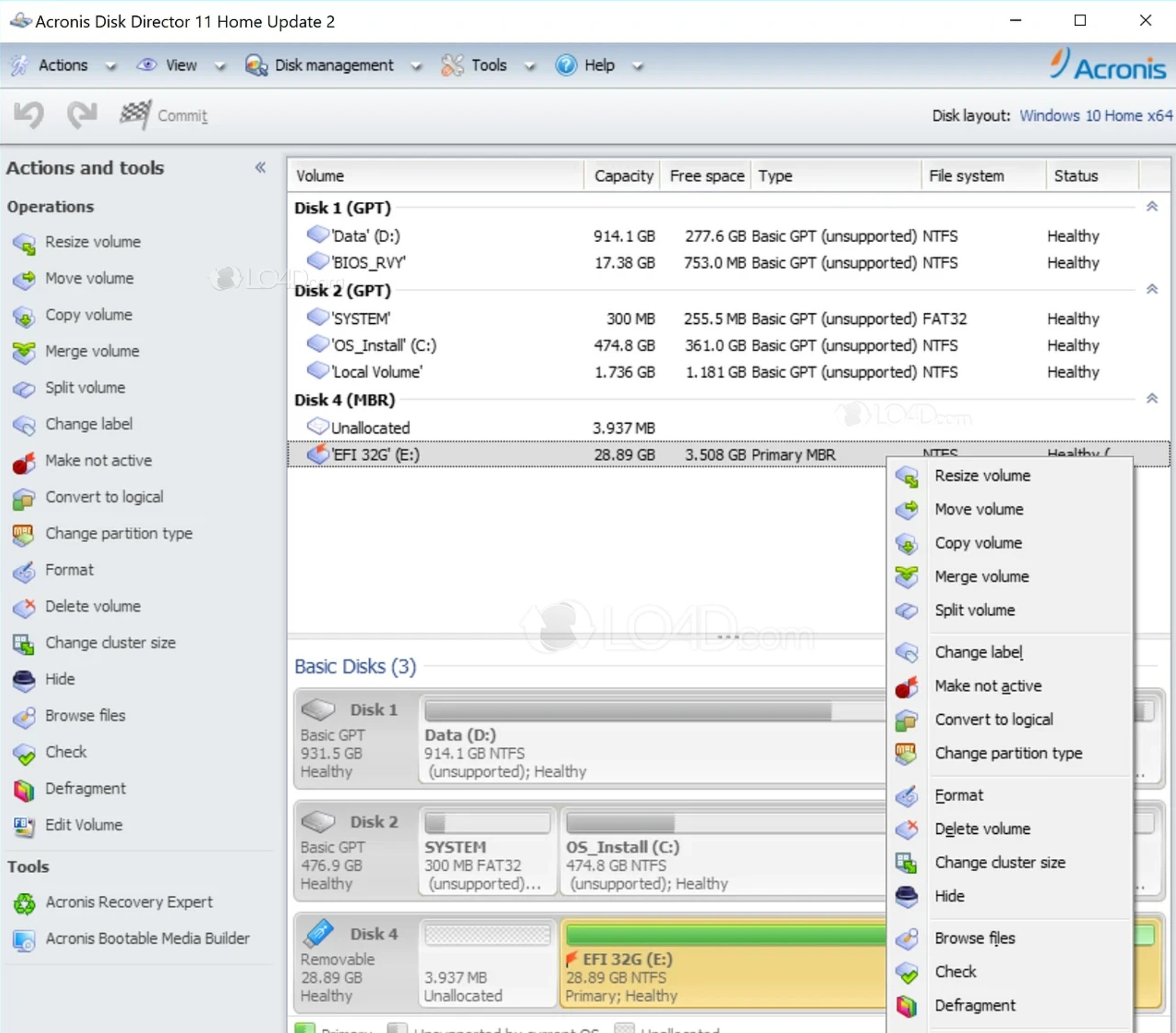Click the Disk management menu label
Screen dimensions: 1176x1033
click(x=334, y=66)
